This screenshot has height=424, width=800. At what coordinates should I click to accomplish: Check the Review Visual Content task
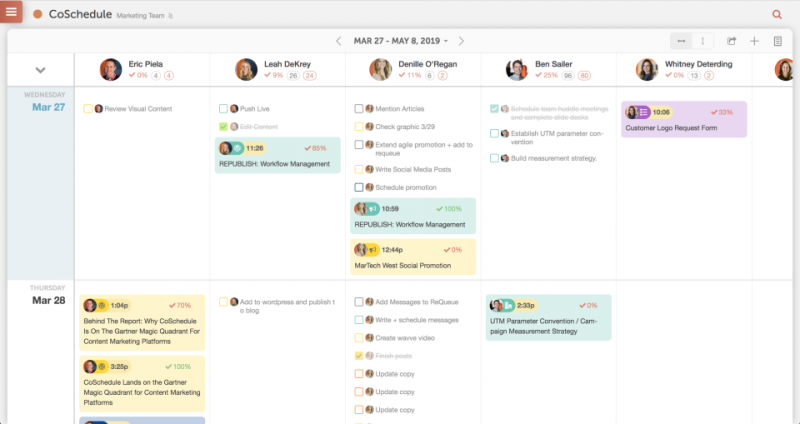pos(88,109)
